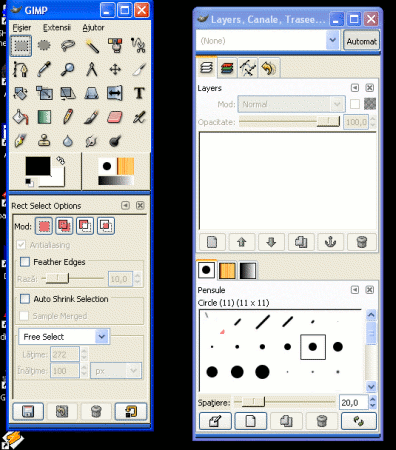Image resolution: width=396 pixels, height=450 pixels.
Task: Pick the Bucket Fill tool
Action: click(x=21, y=117)
